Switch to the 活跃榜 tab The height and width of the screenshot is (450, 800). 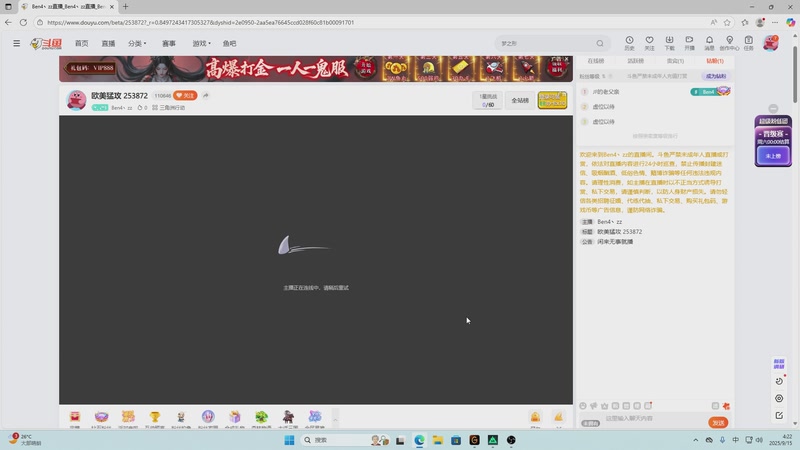tap(635, 61)
